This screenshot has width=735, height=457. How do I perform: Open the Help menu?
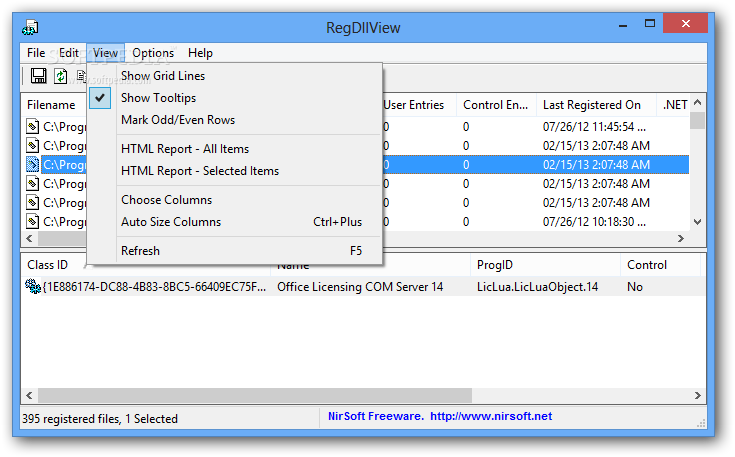pos(200,52)
